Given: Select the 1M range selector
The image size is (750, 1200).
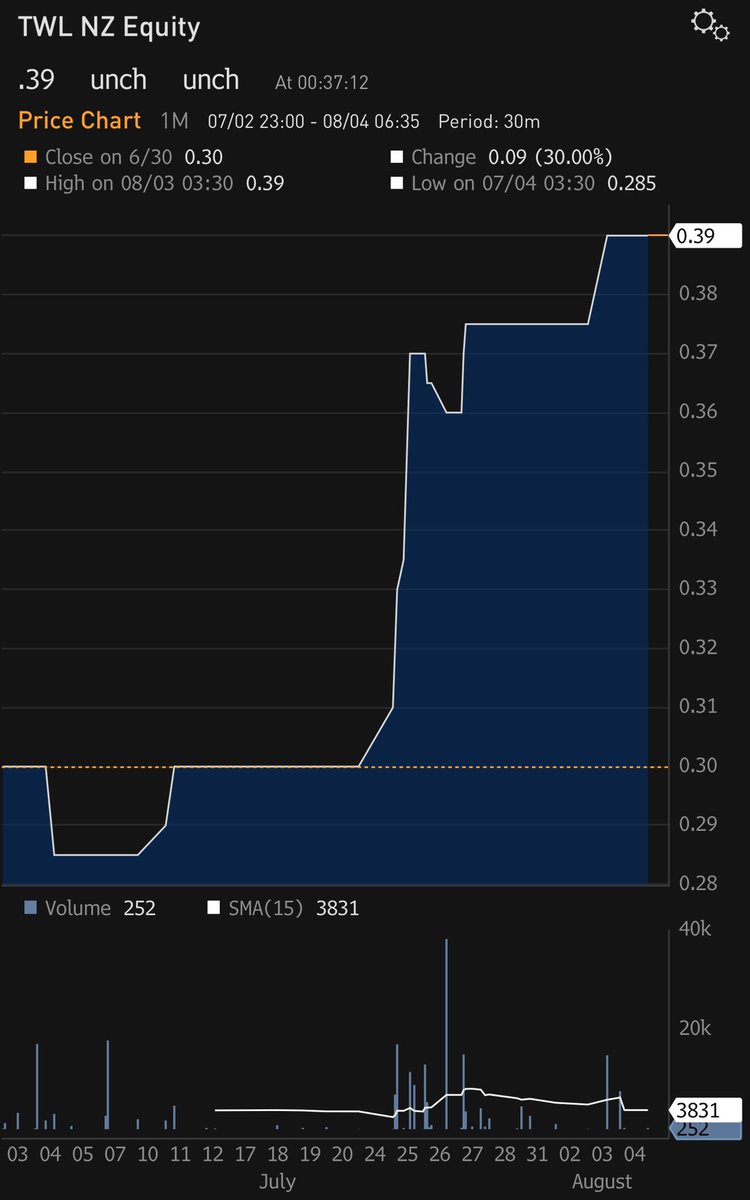Looking at the screenshot, I should coord(174,121).
